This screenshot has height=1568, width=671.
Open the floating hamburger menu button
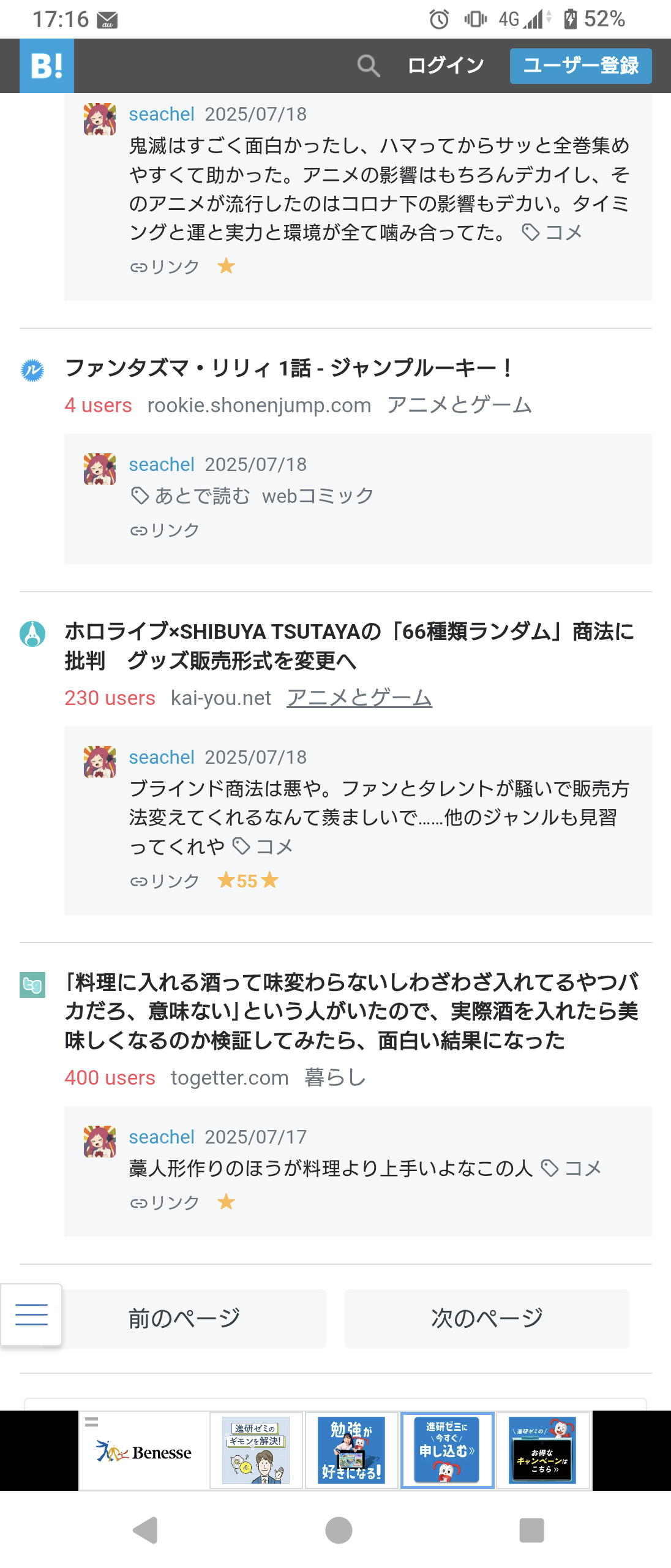(x=31, y=1314)
